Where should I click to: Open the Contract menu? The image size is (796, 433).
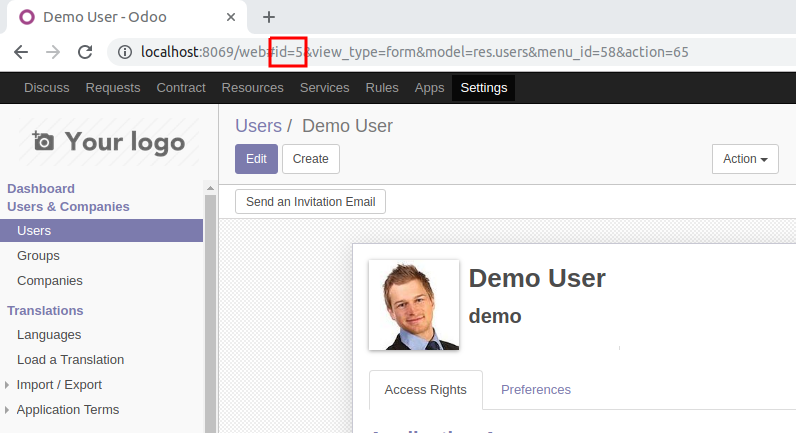coord(181,88)
